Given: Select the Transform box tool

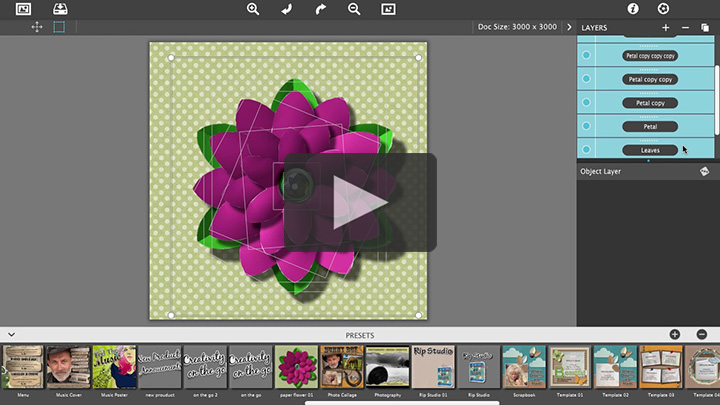Looking at the screenshot, I should 59,27.
